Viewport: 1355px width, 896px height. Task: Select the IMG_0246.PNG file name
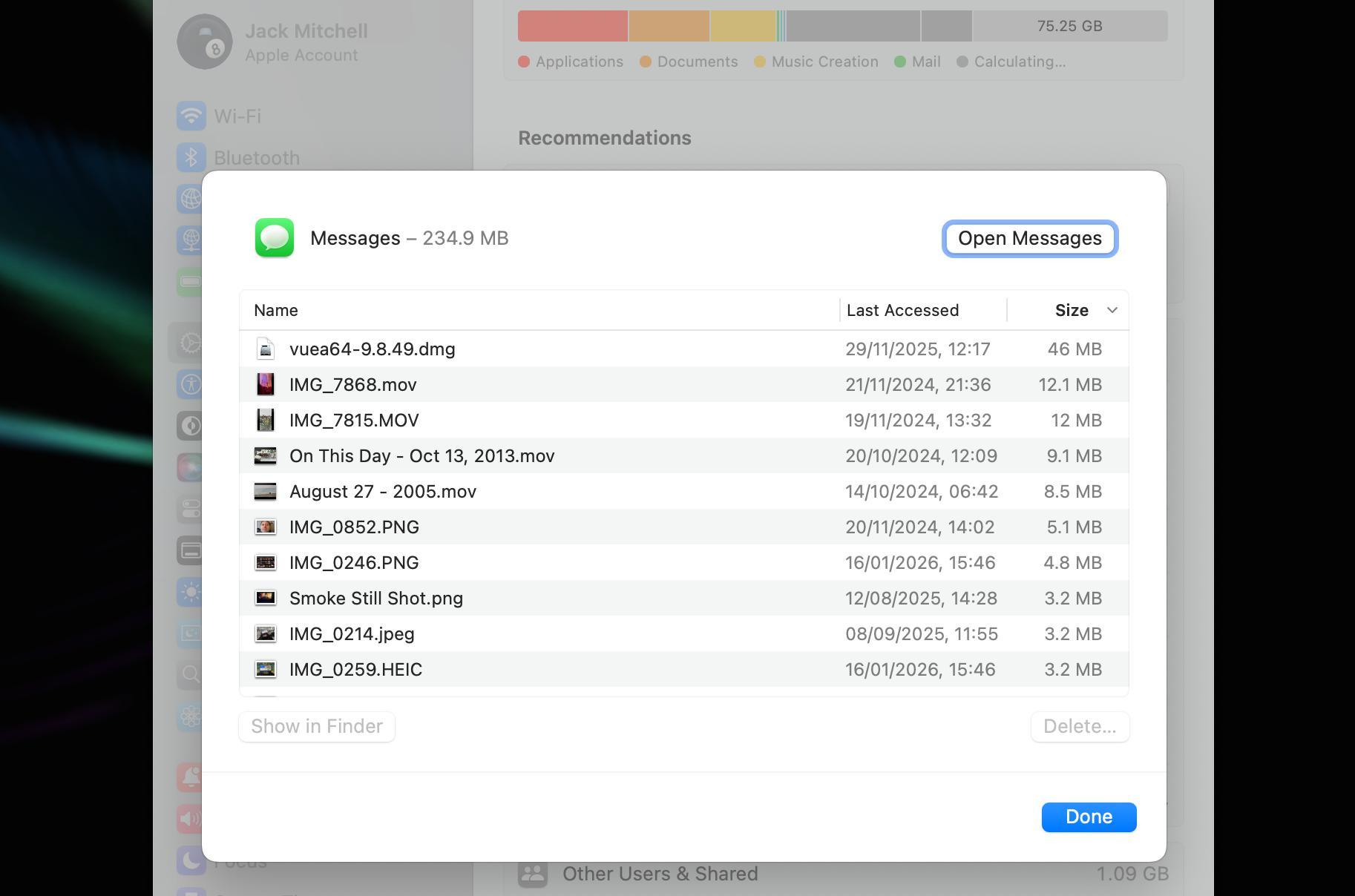[354, 562]
